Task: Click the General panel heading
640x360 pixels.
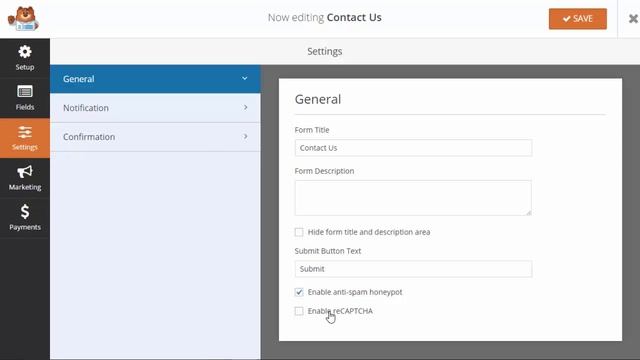Action: (318, 99)
